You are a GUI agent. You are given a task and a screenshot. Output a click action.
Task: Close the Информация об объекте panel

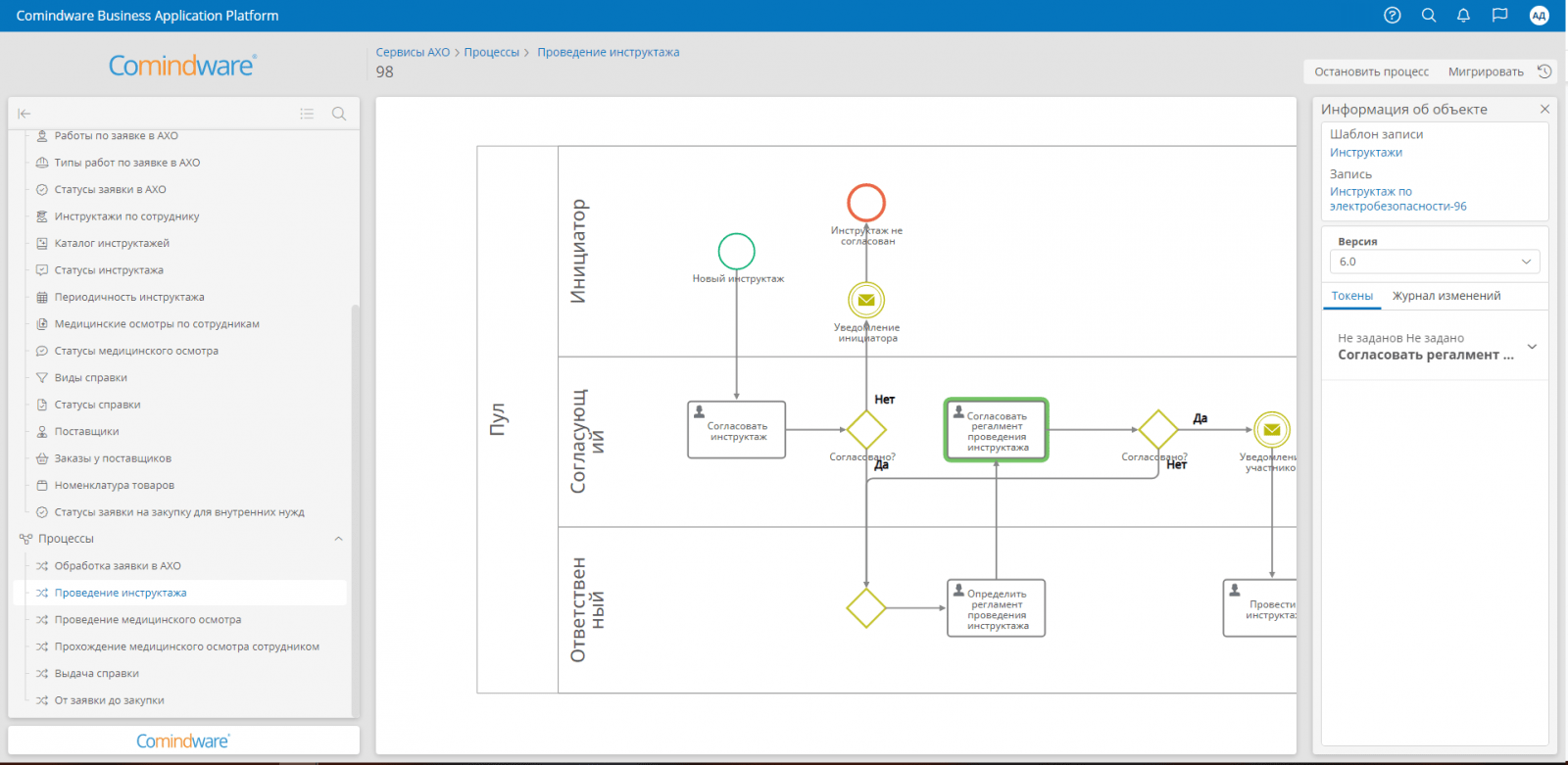[x=1544, y=110]
